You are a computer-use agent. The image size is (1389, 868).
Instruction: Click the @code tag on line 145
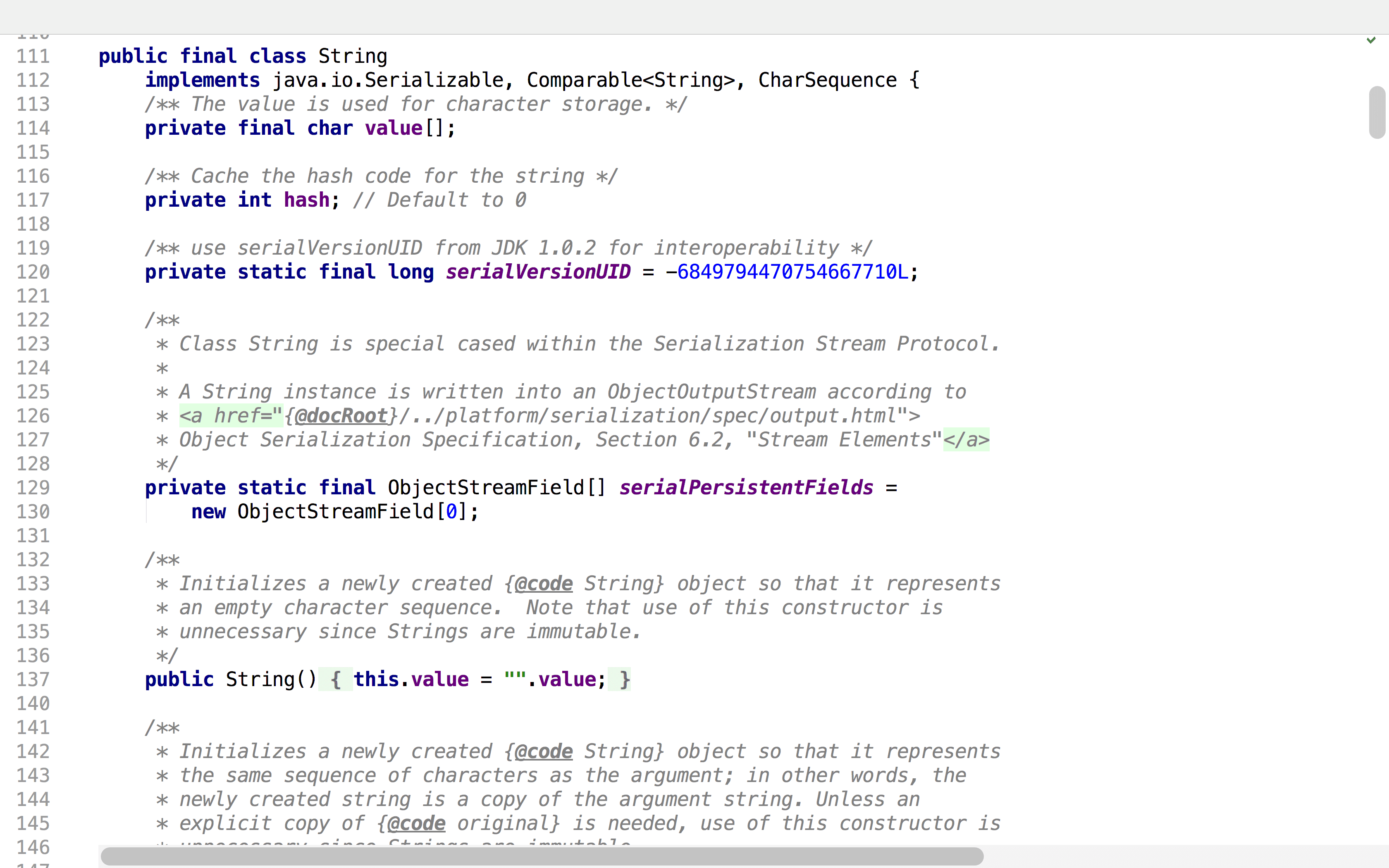coord(416,824)
